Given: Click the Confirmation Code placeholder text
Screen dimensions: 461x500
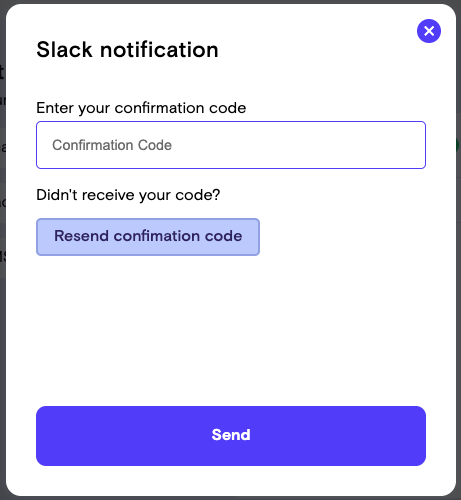Looking at the screenshot, I should coord(112,145).
